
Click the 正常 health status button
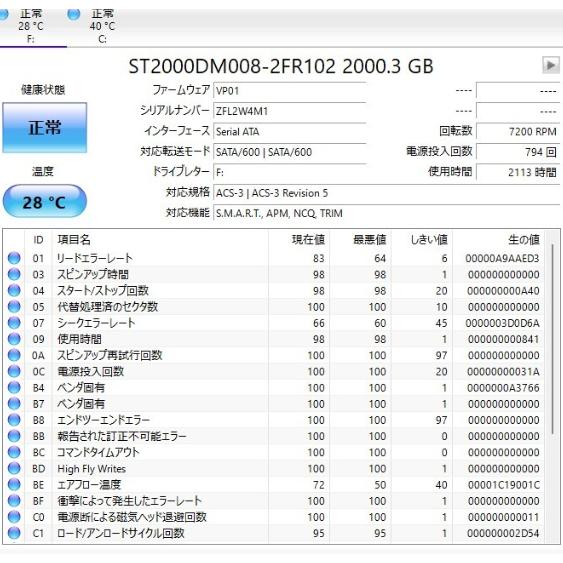(45, 128)
